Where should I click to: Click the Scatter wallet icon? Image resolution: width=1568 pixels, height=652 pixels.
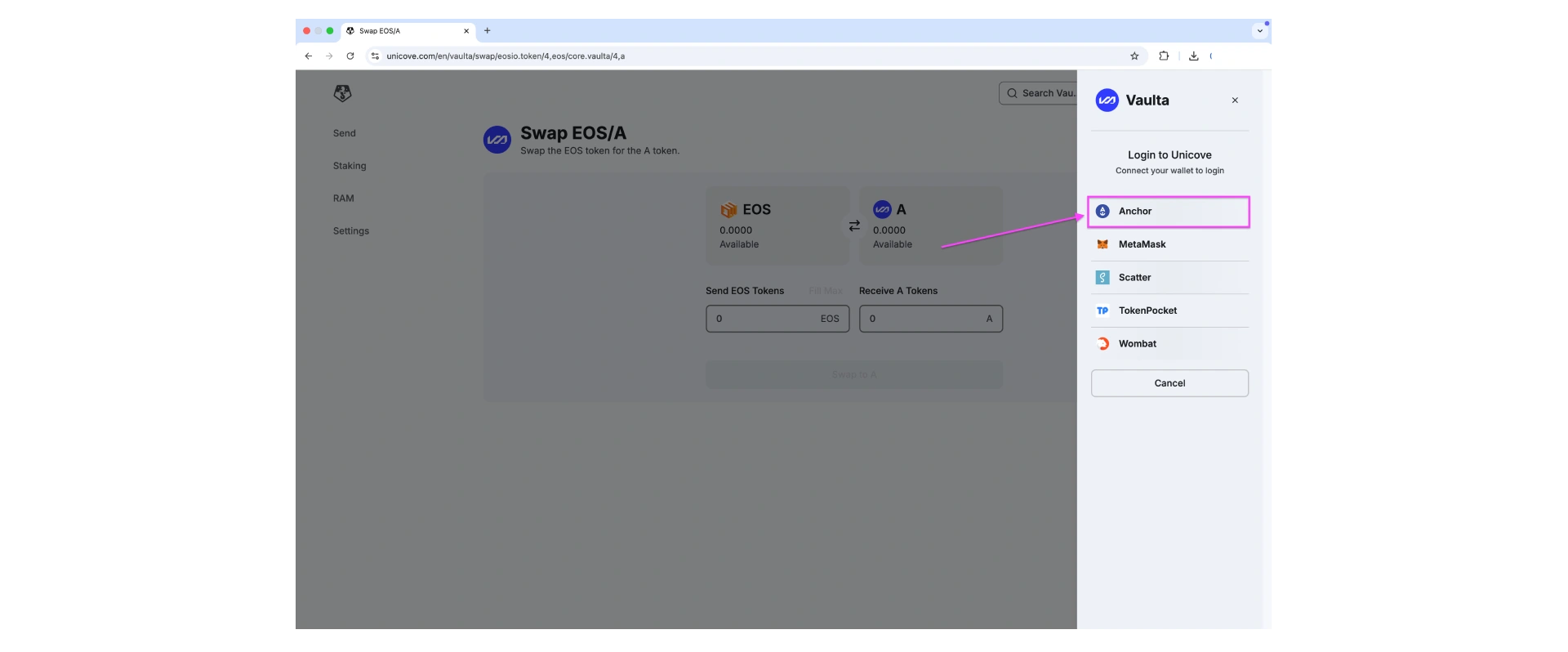click(x=1102, y=278)
